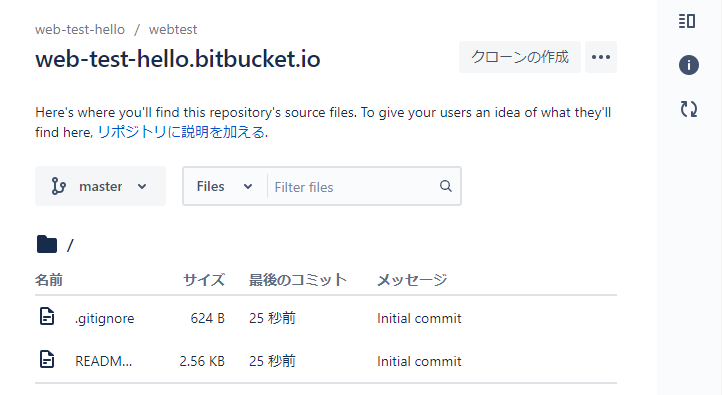This screenshot has height=395, width=722.
Task: Open the READM... file name
Action: coord(104,361)
